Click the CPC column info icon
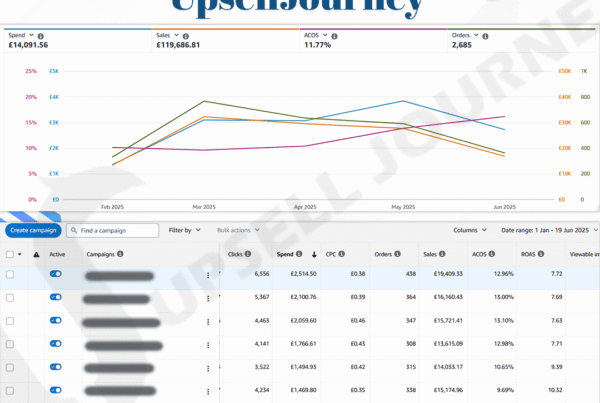The height and width of the screenshot is (403, 600). tap(341, 254)
